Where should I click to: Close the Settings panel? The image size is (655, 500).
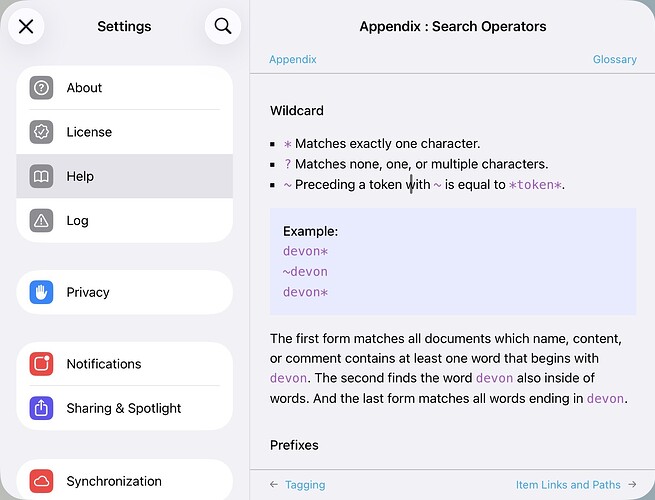(x=26, y=27)
